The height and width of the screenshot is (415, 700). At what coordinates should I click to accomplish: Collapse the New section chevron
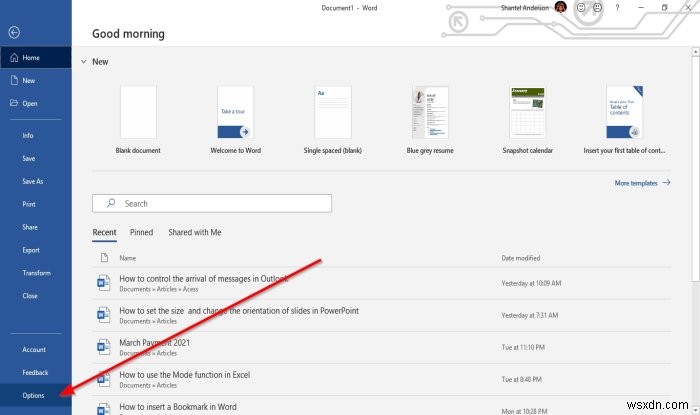click(83, 62)
